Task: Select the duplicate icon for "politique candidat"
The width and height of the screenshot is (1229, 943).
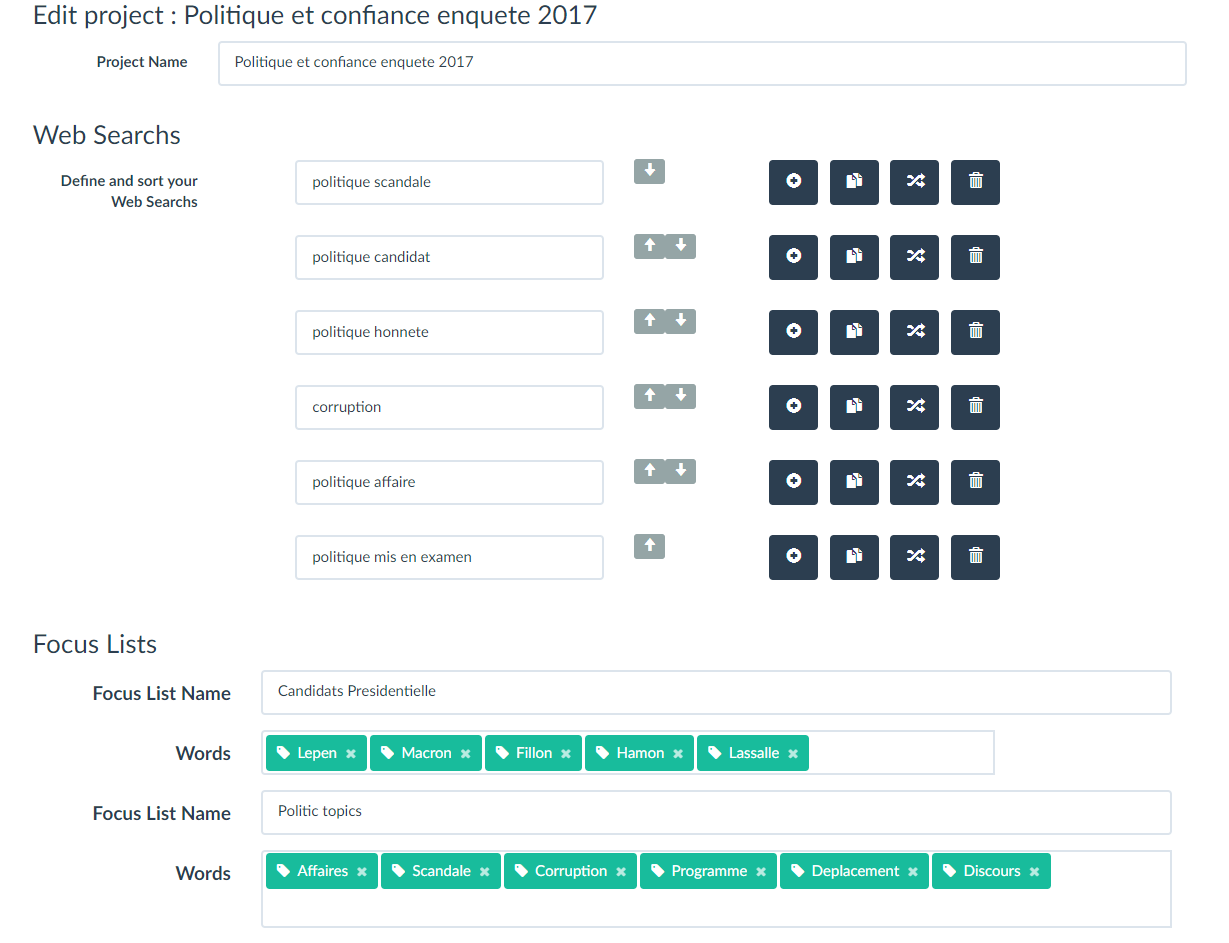Action: click(x=854, y=257)
